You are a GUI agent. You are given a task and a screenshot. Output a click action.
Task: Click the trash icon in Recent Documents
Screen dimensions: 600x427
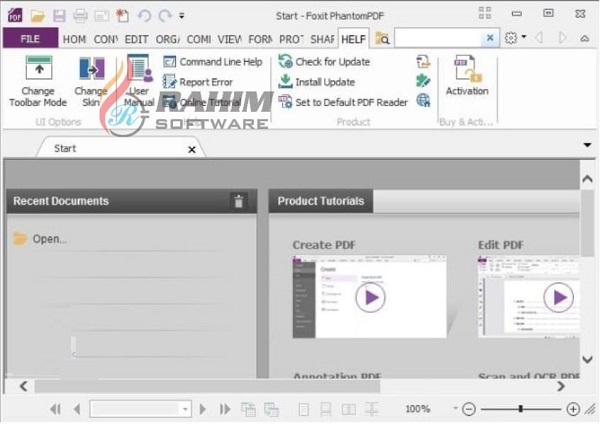click(238, 201)
